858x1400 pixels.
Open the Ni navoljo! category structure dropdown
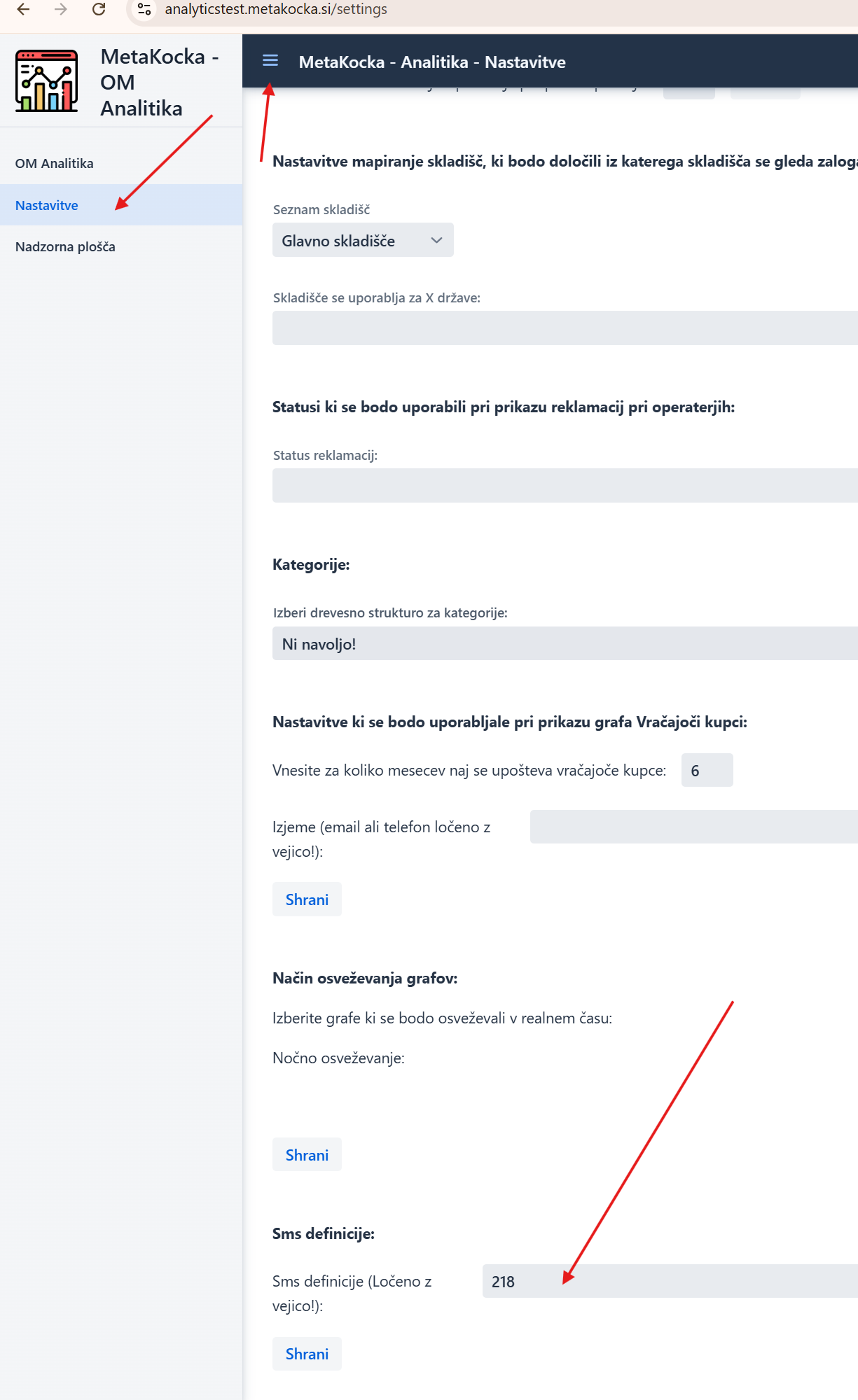tap(565, 643)
